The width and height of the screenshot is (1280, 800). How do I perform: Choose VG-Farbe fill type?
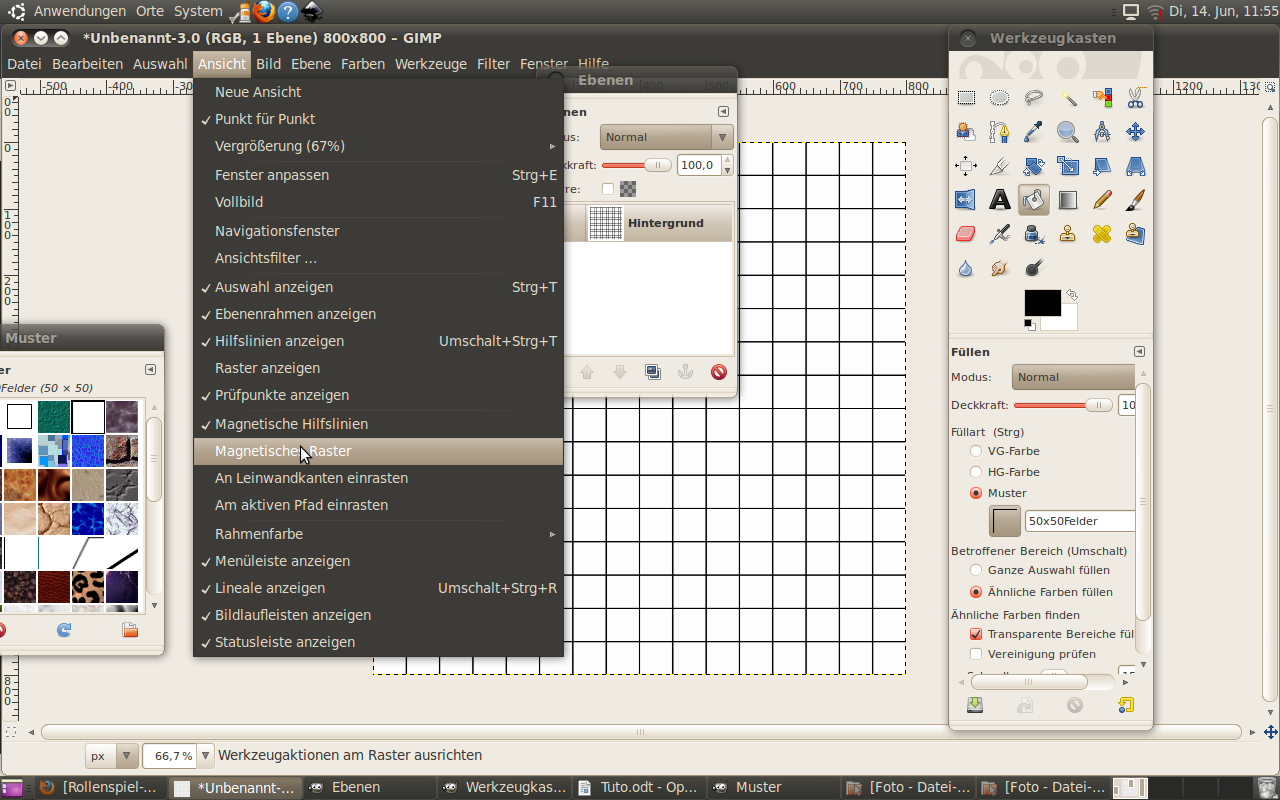(x=976, y=451)
